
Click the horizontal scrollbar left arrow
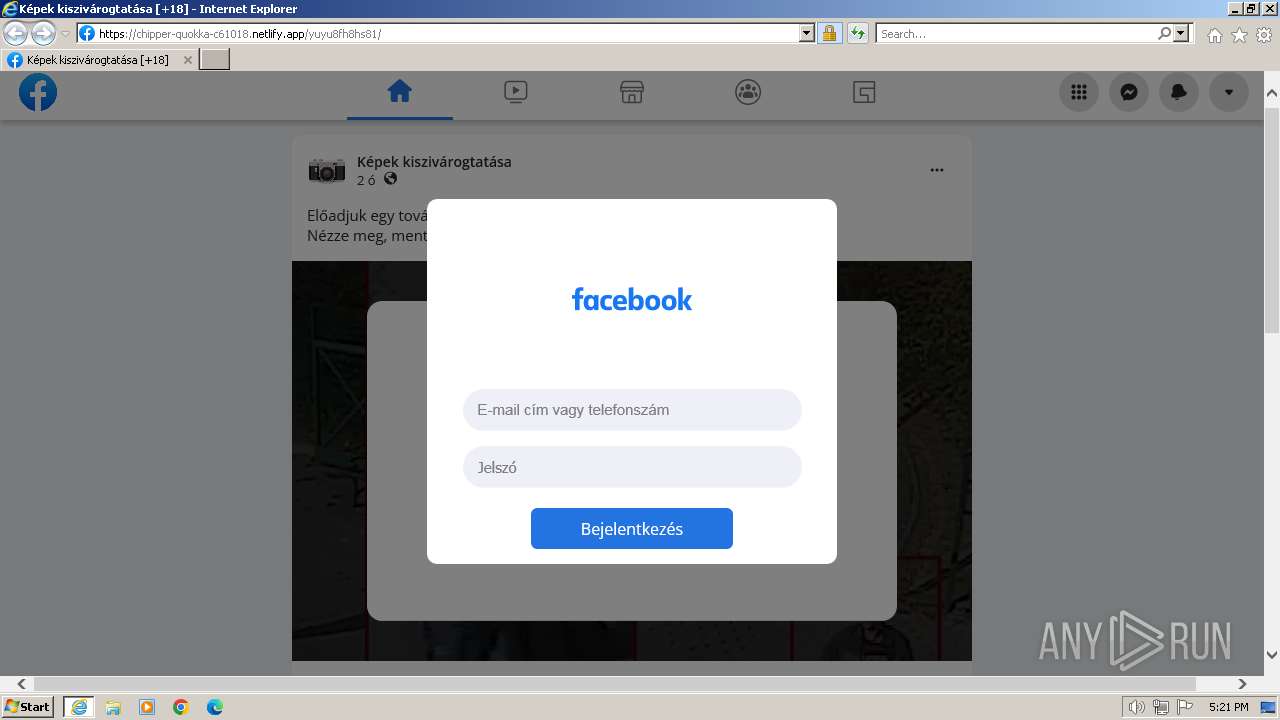coord(22,684)
